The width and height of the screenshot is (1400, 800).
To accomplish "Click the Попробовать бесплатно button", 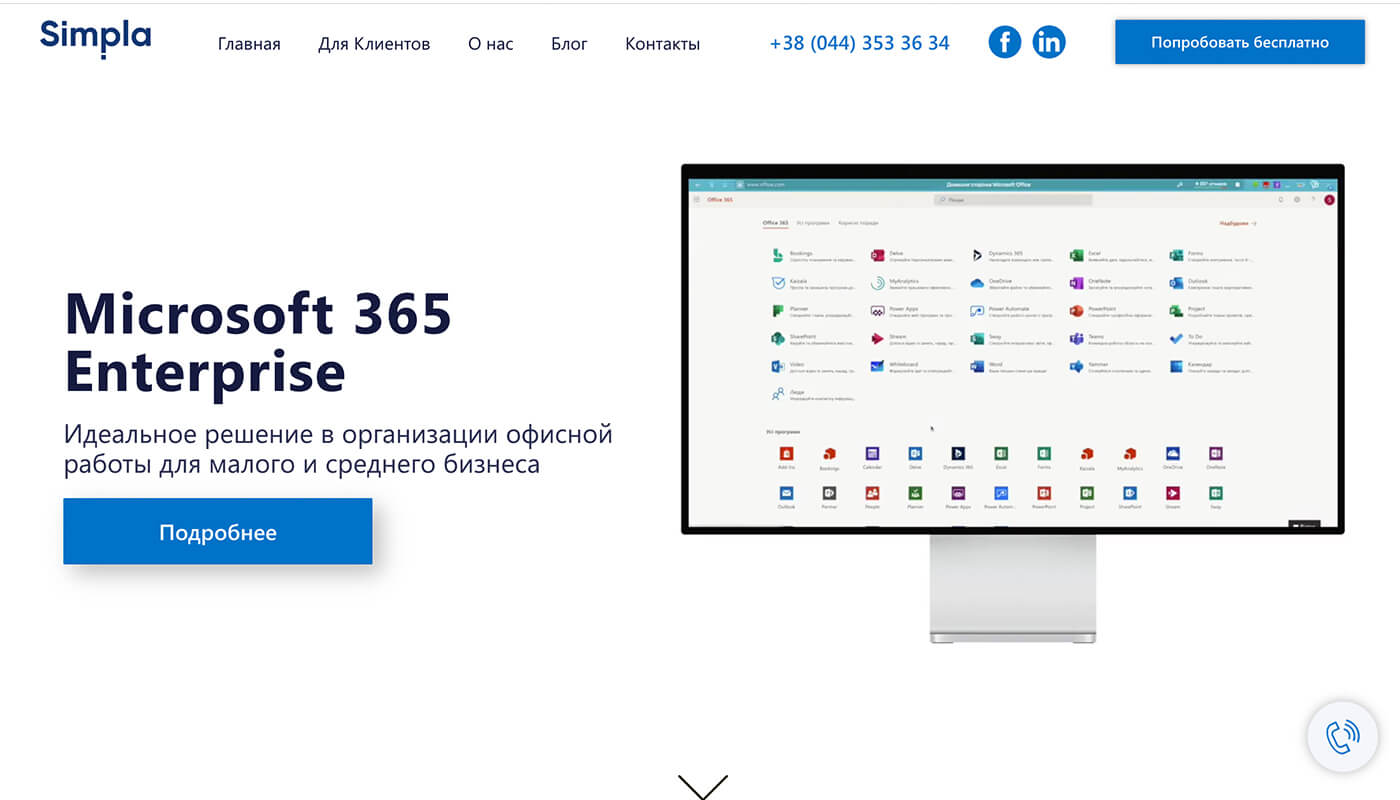I will click(x=1240, y=42).
